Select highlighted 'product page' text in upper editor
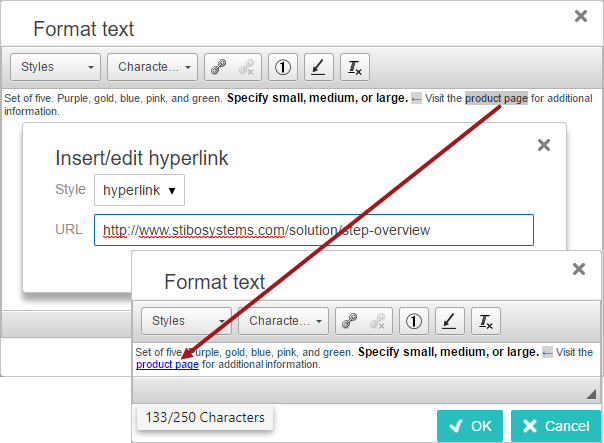This screenshot has width=604, height=443. (496, 98)
